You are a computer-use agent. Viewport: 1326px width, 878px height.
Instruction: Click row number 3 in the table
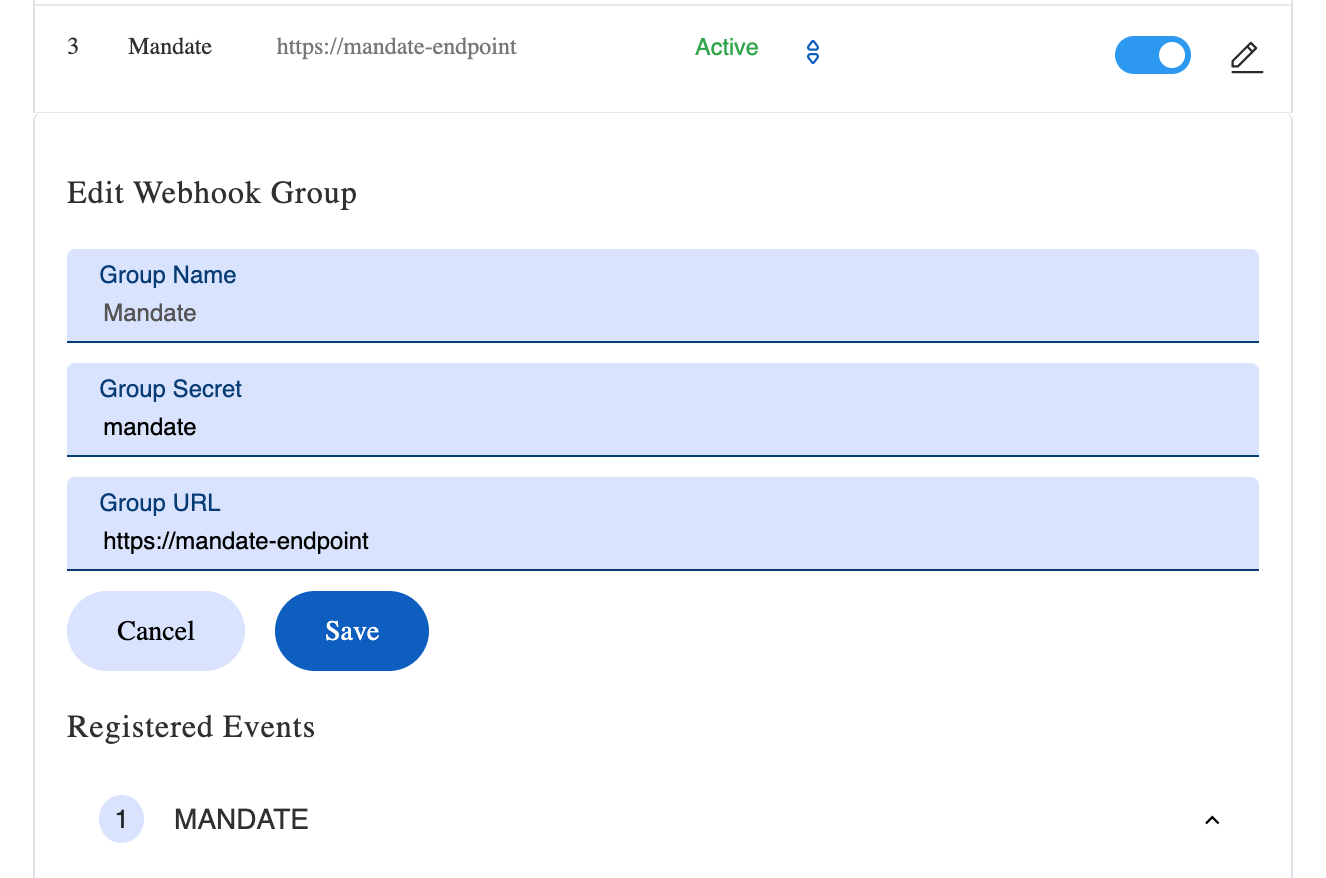pyautogui.click(x=73, y=47)
